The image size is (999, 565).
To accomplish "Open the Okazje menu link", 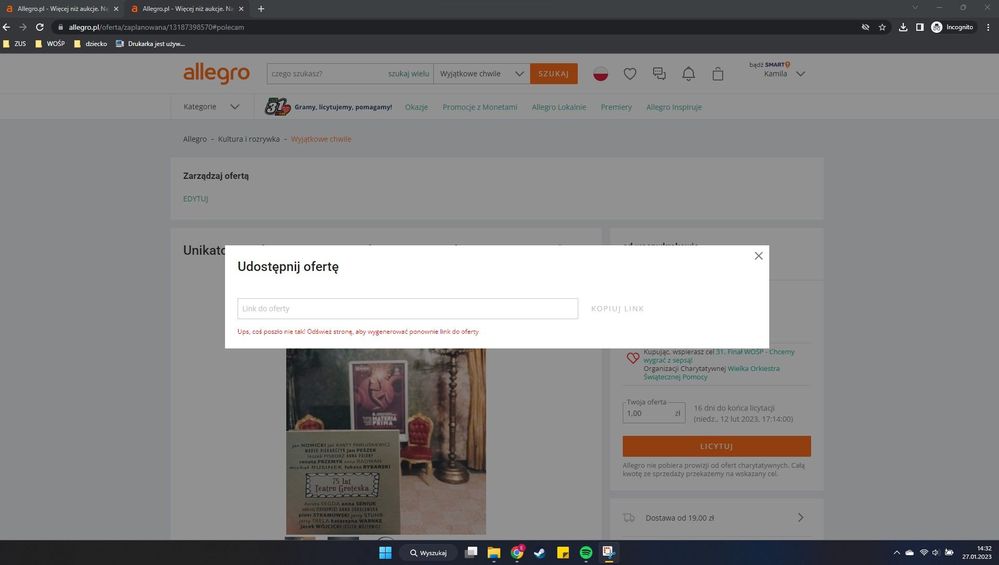I will (416, 107).
